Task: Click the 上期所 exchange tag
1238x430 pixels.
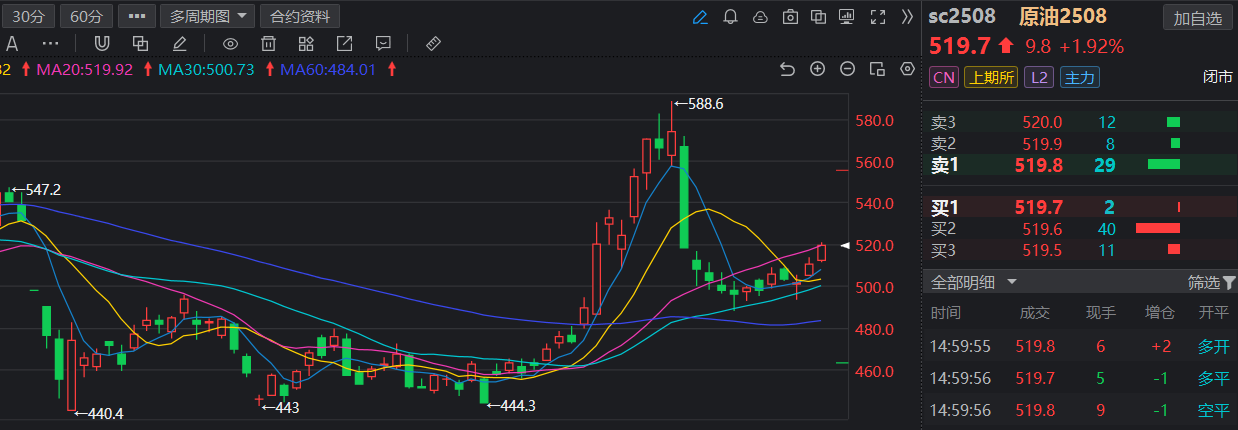Action: coord(990,77)
